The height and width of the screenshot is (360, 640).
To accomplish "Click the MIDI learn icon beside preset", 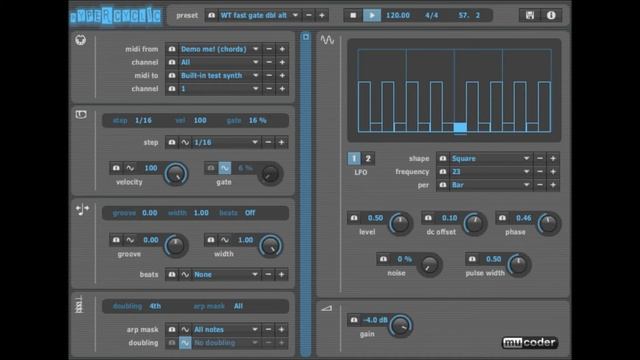I will pyautogui.click(x=211, y=16).
